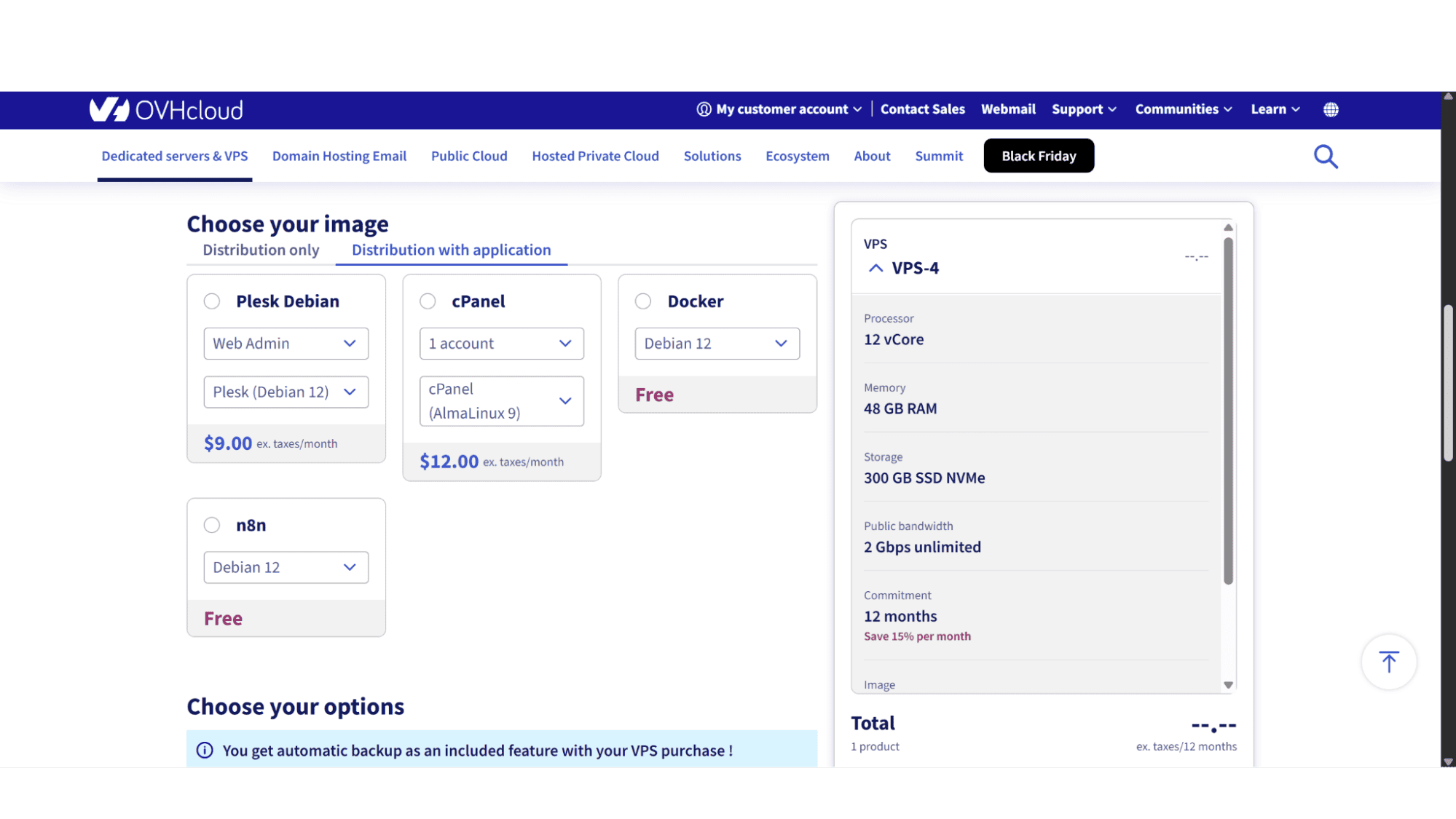
Task: Click the summary panel scroll-down arrow
Action: 1228,685
